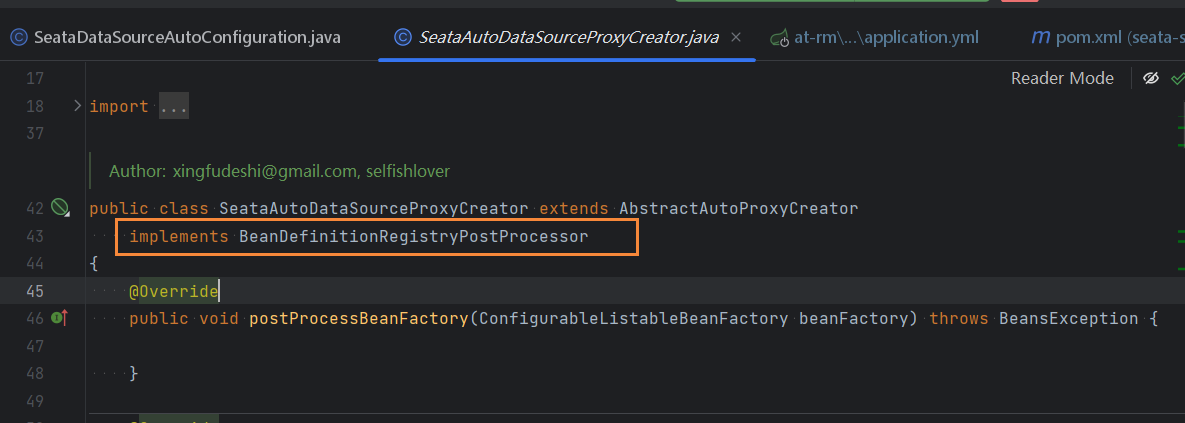Toggle the crossed-eye inspections visibility icon
This screenshot has width=1185, height=423.
[1151, 78]
